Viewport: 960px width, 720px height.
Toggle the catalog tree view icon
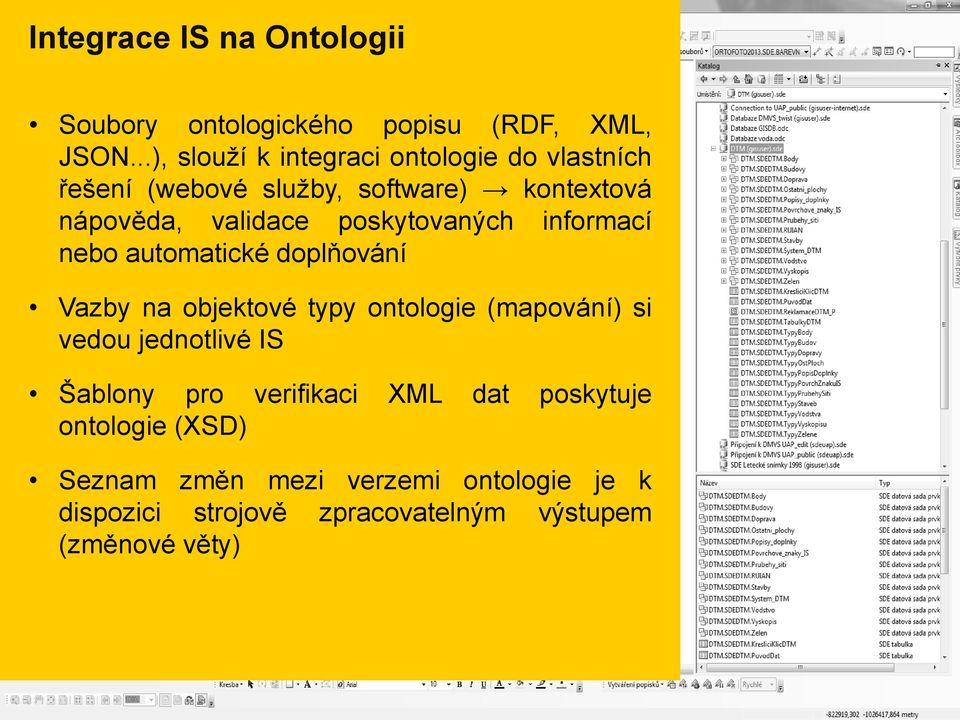click(821, 80)
